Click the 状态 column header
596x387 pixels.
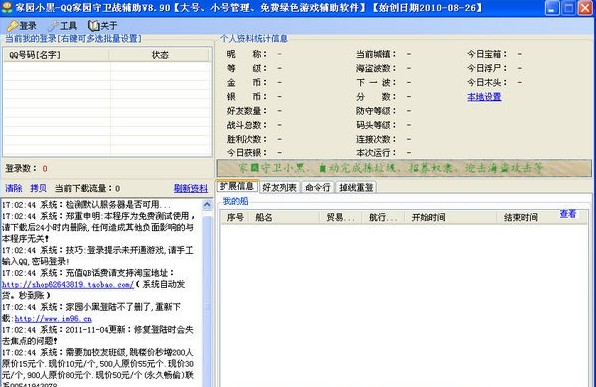coord(159,55)
